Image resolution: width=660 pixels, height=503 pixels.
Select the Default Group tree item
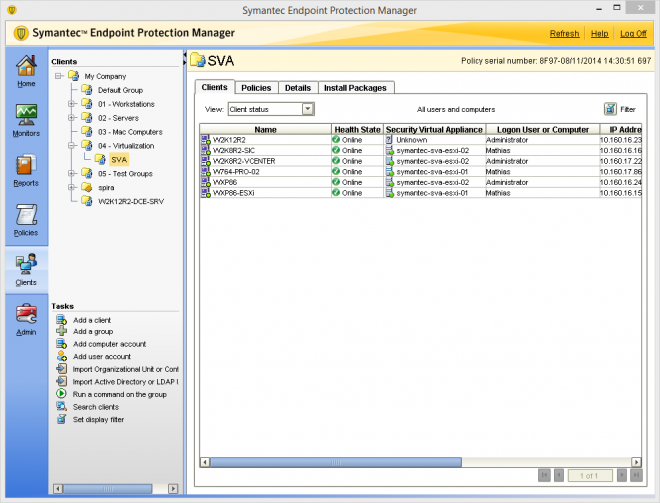[120, 90]
